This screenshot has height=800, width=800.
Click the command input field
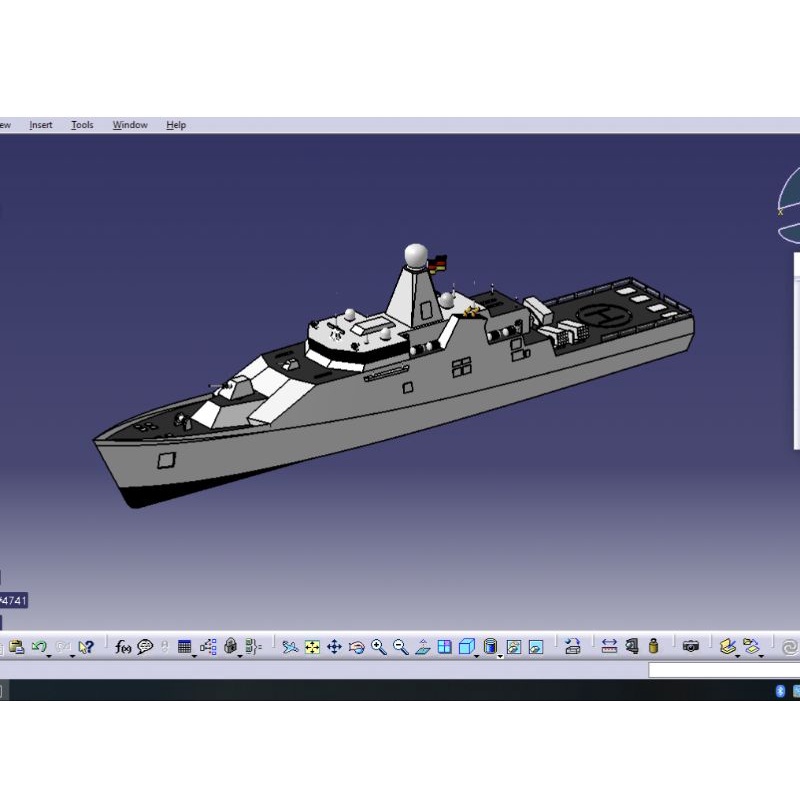[x=724, y=670]
